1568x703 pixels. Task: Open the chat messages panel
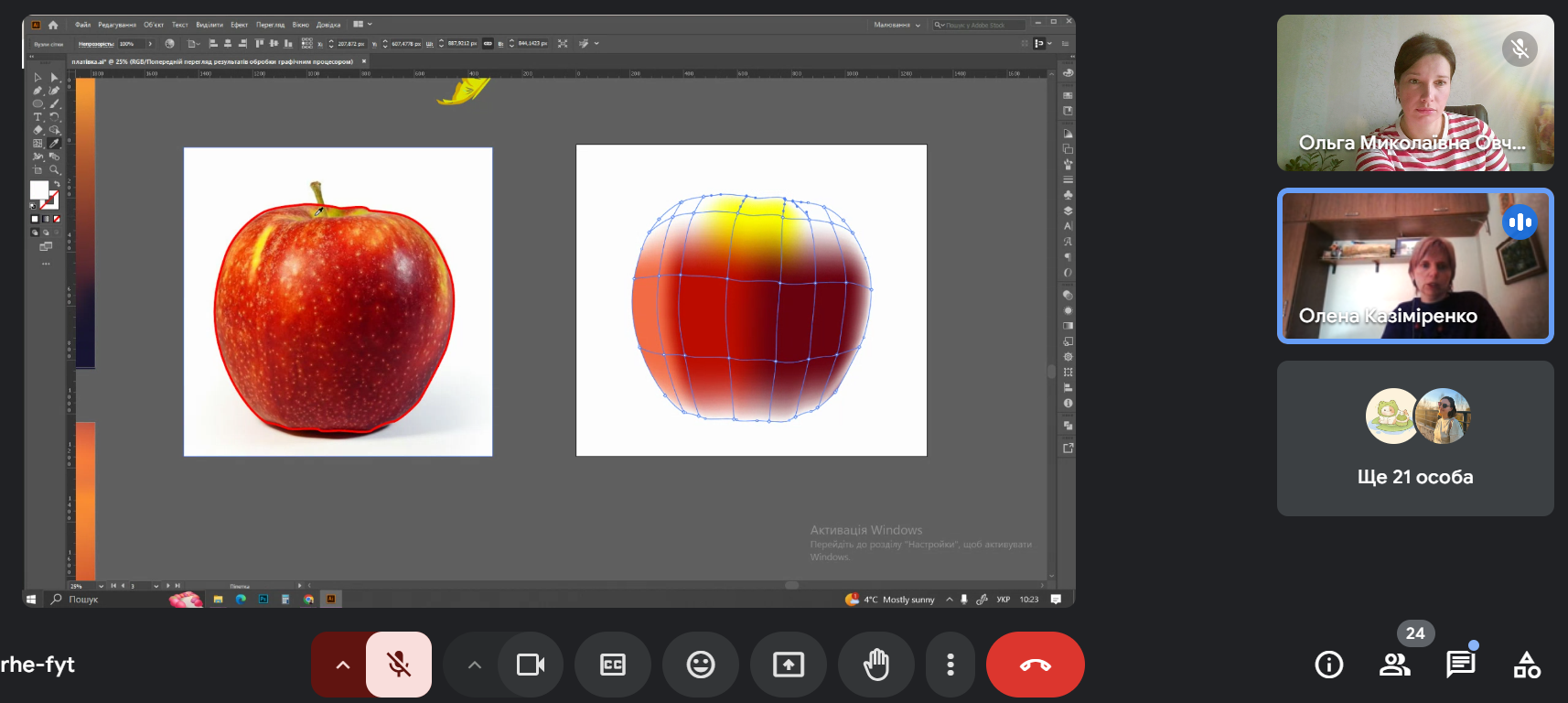(x=1460, y=665)
